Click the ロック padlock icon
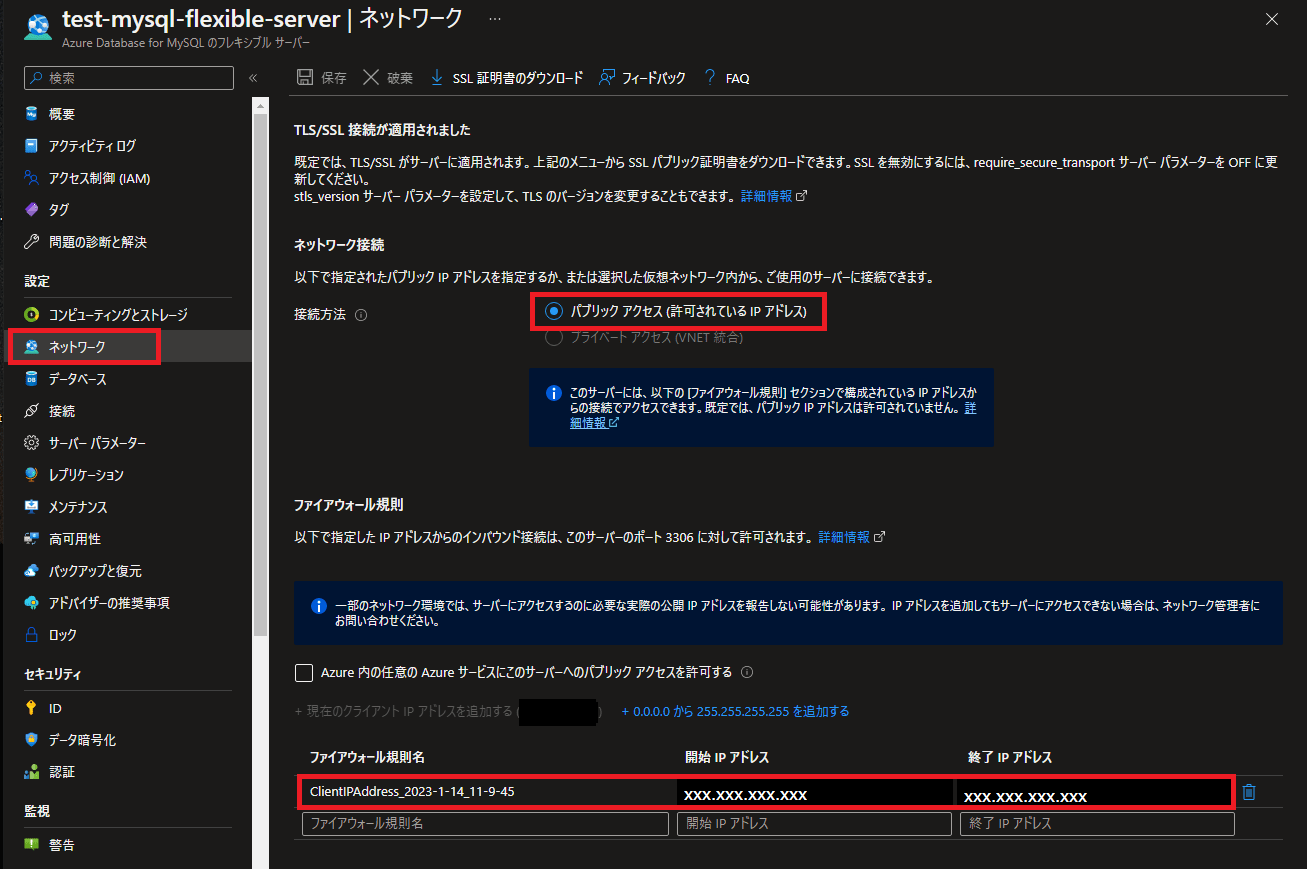 [x=31, y=635]
